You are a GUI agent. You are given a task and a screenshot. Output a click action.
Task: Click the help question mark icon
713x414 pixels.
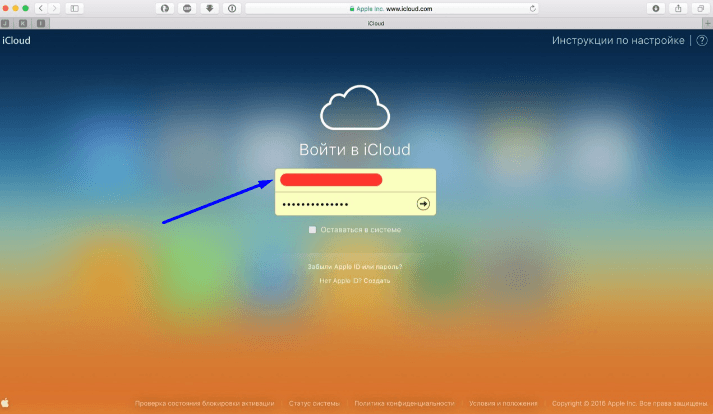pyautogui.click(x=702, y=40)
